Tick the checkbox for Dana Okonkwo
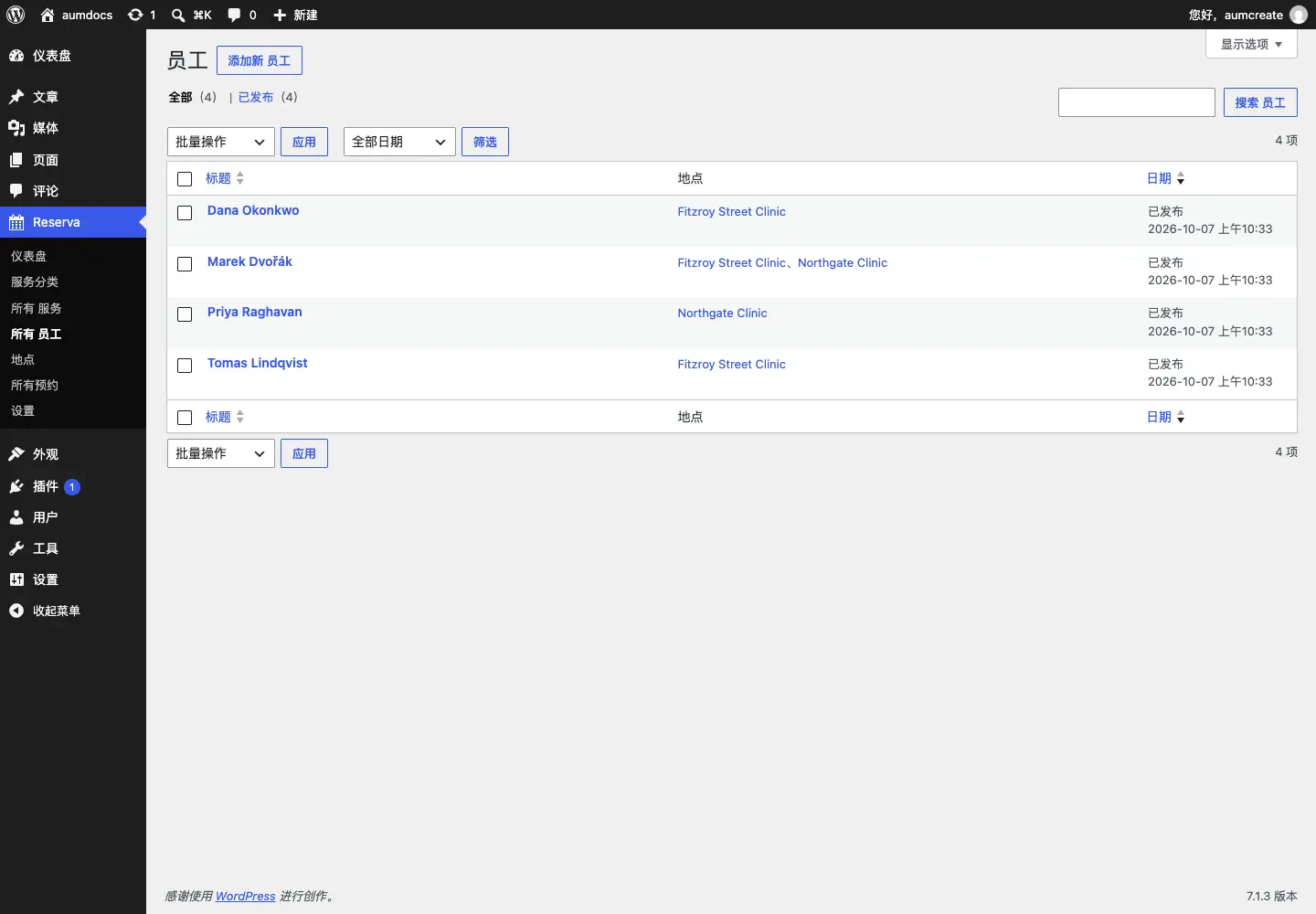Screen dimensions: 1316x914 pos(185,213)
